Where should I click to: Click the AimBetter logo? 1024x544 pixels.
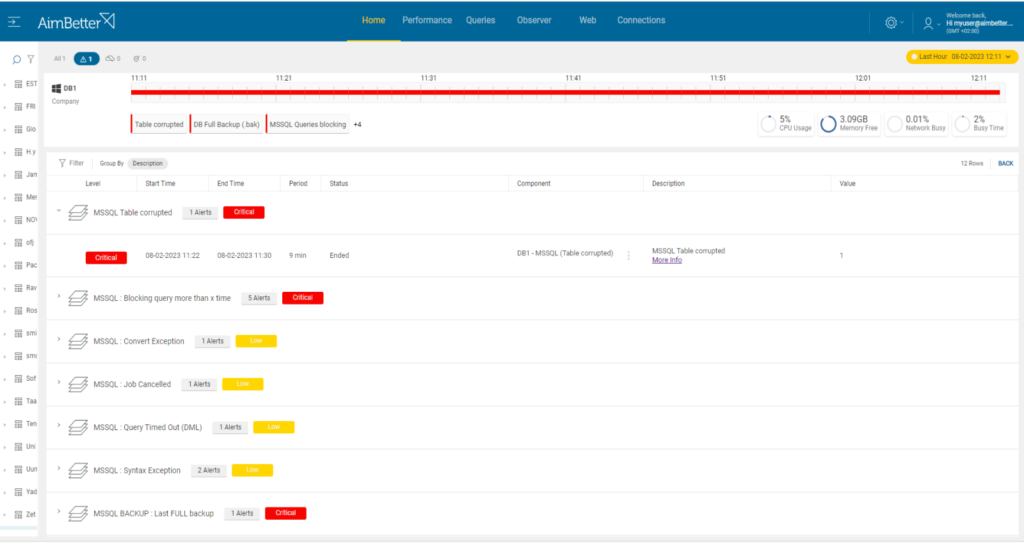76,22
